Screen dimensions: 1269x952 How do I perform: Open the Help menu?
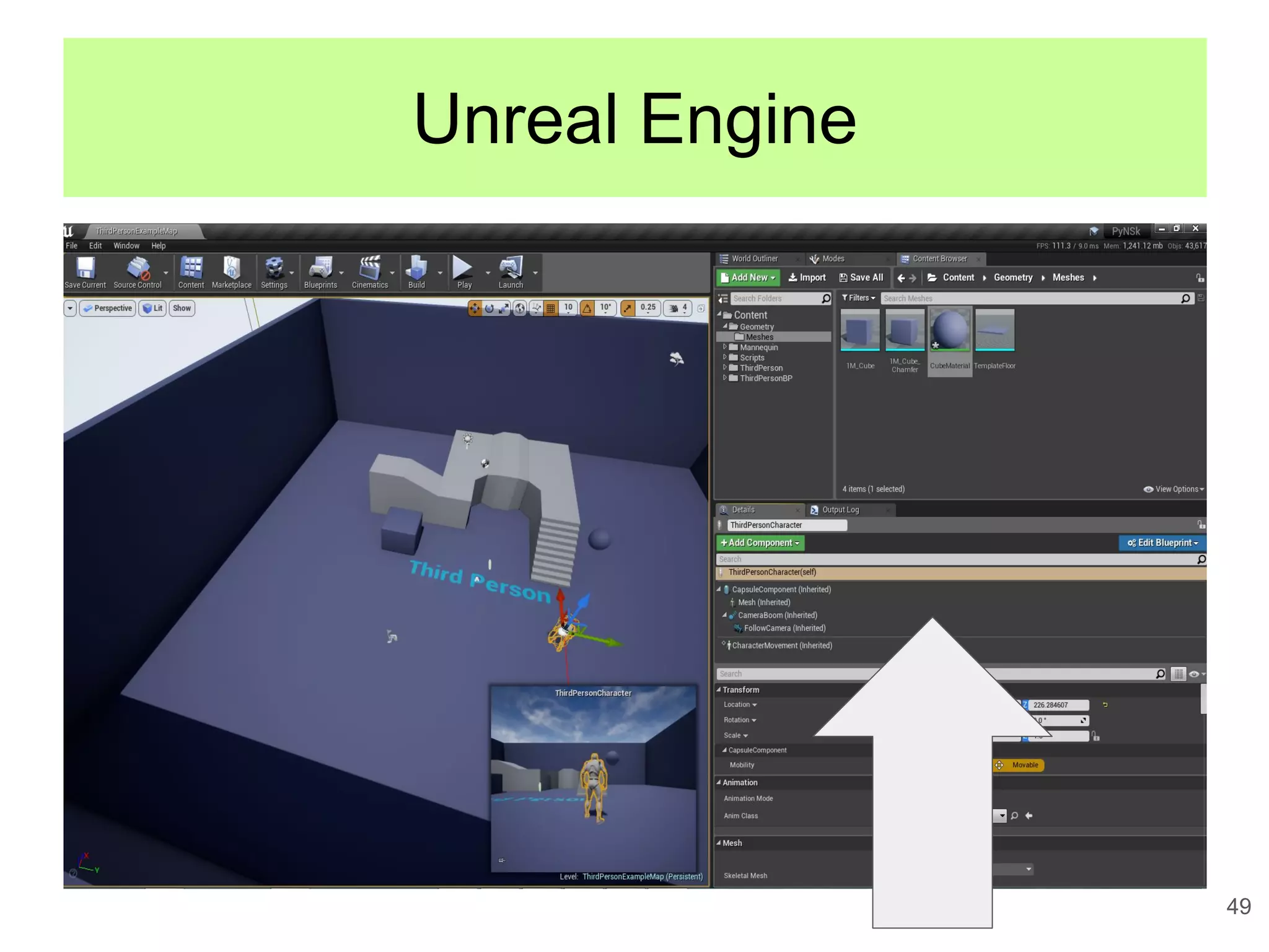pos(159,246)
